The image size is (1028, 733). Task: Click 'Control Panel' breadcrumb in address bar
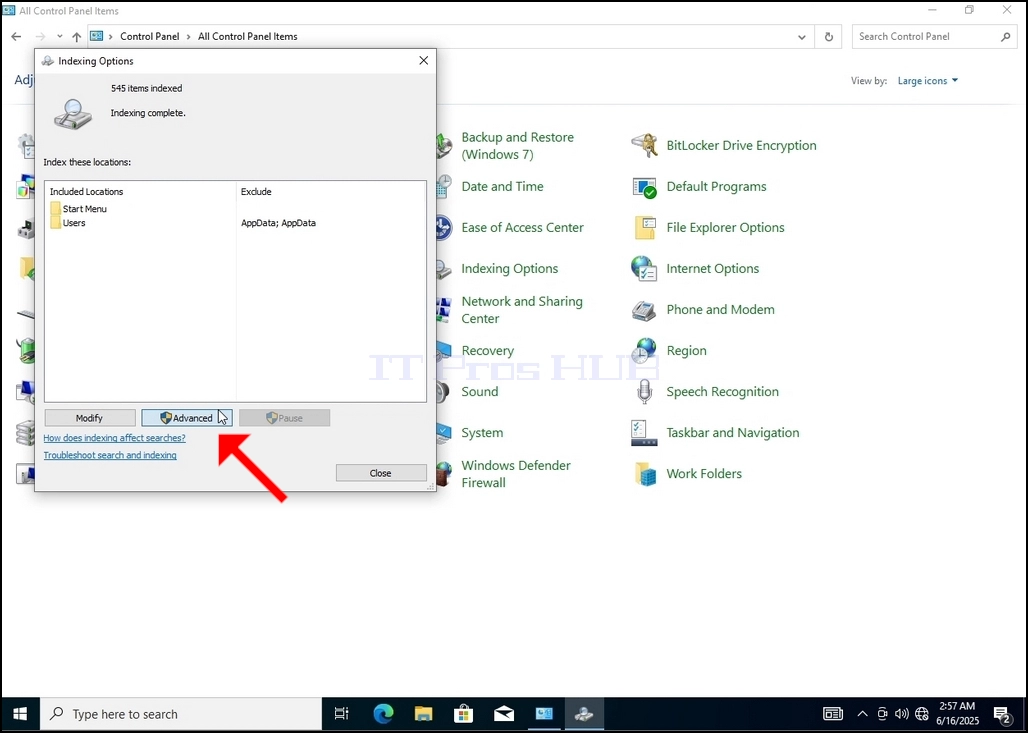click(x=149, y=37)
